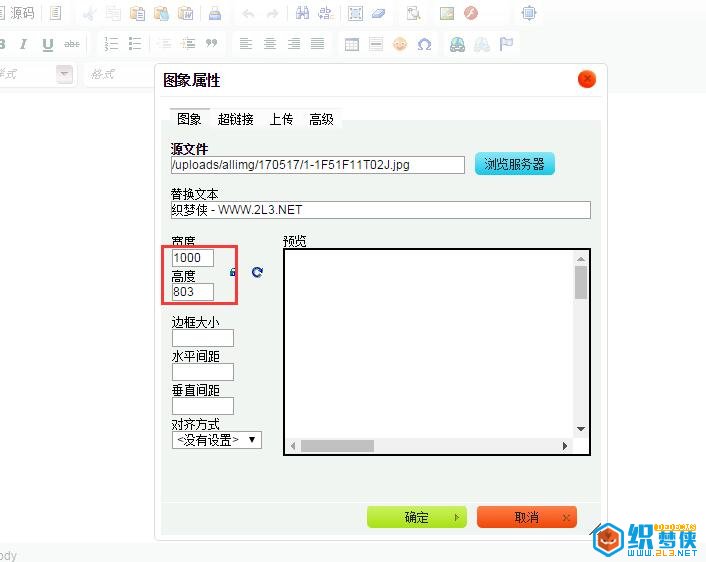Click the Smiley face icon
This screenshot has width=706, height=562.
pyautogui.click(x=400, y=45)
